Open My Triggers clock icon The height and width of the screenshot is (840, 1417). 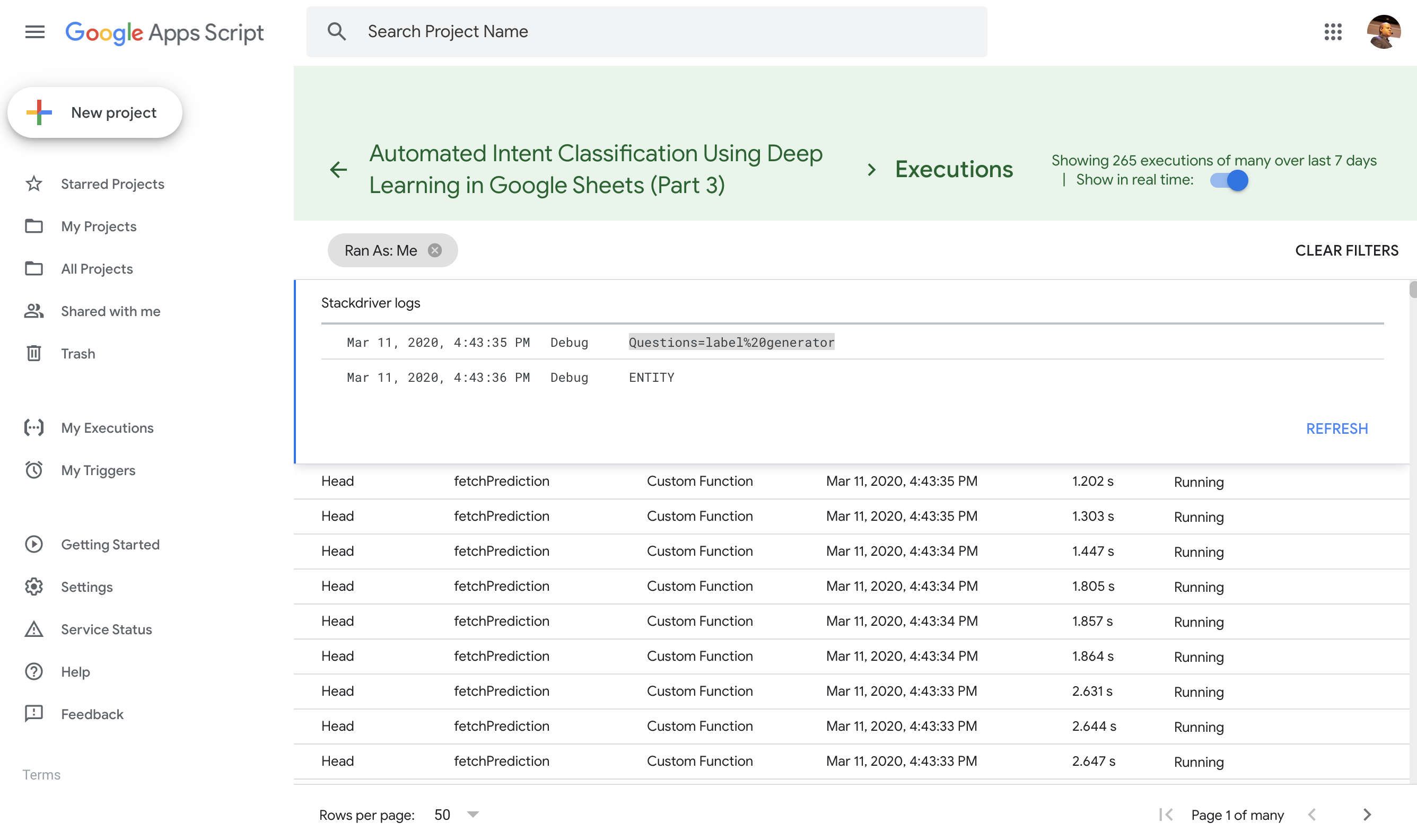34,470
